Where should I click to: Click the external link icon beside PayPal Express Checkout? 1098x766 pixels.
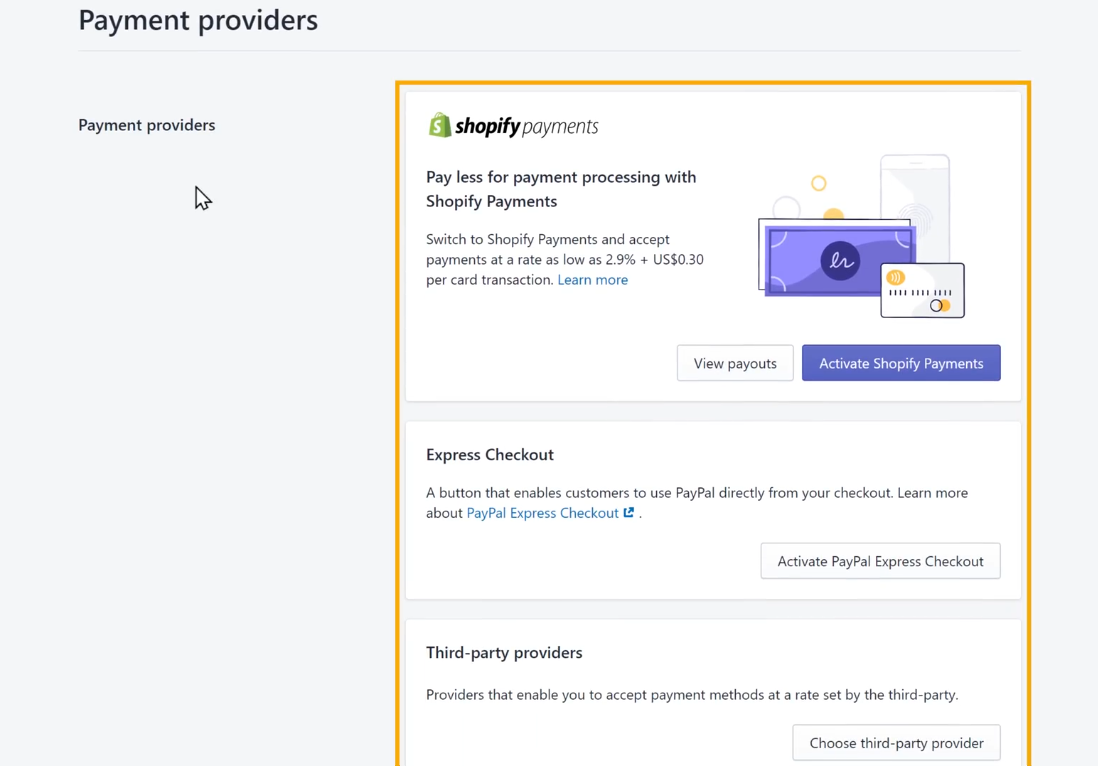pyautogui.click(x=629, y=513)
